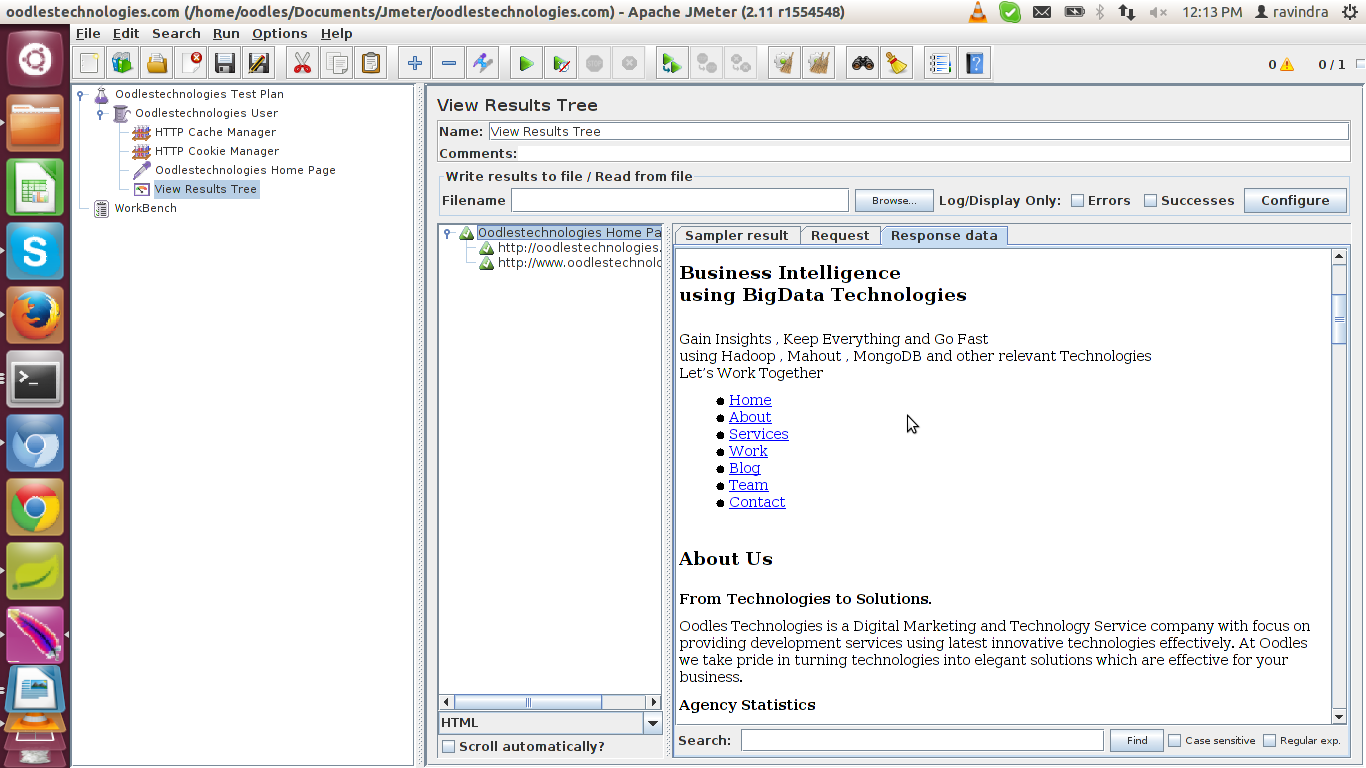
Task: Expand all nodes with plus icon
Action: 414,64
